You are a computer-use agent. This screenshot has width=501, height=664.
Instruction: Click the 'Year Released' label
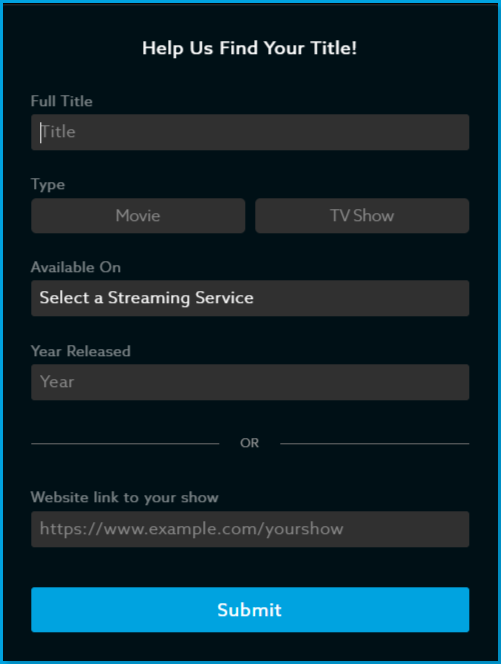tap(80, 351)
